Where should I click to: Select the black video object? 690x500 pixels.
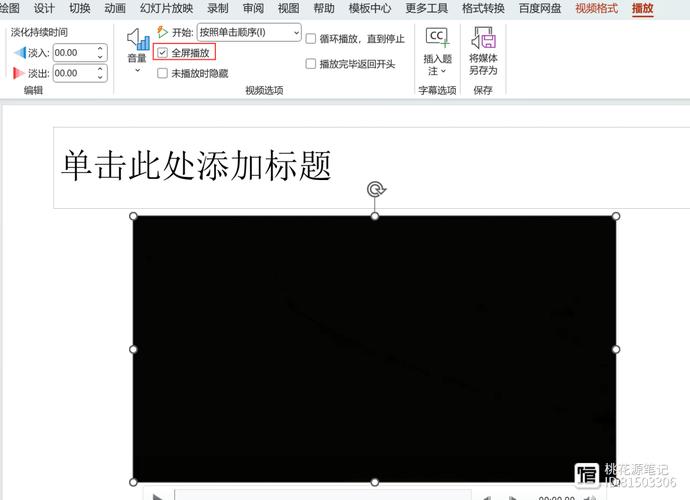(x=374, y=349)
